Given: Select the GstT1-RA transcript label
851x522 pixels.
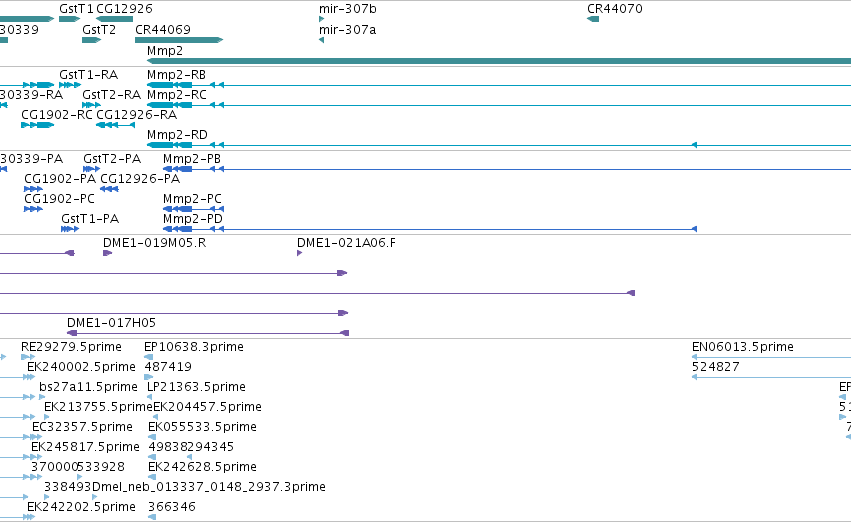Looking at the screenshot, I should [x=88, y=74].
